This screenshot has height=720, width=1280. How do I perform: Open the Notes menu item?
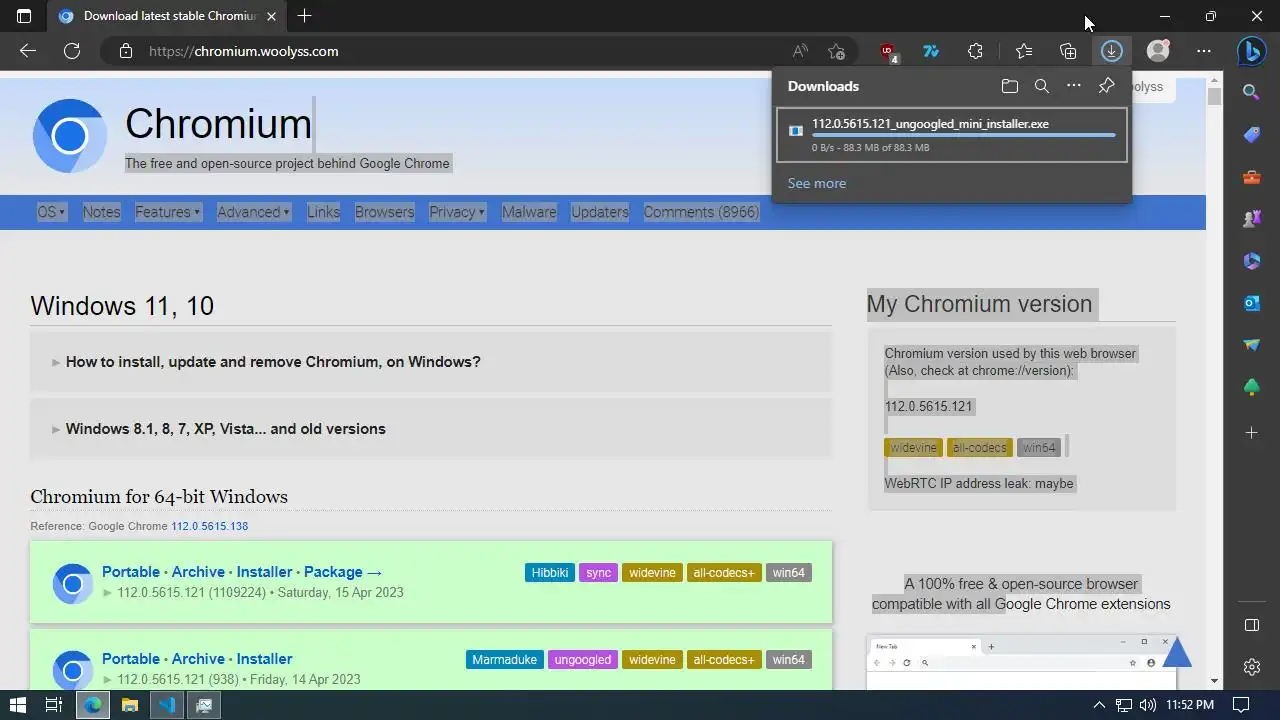(101, 212)
